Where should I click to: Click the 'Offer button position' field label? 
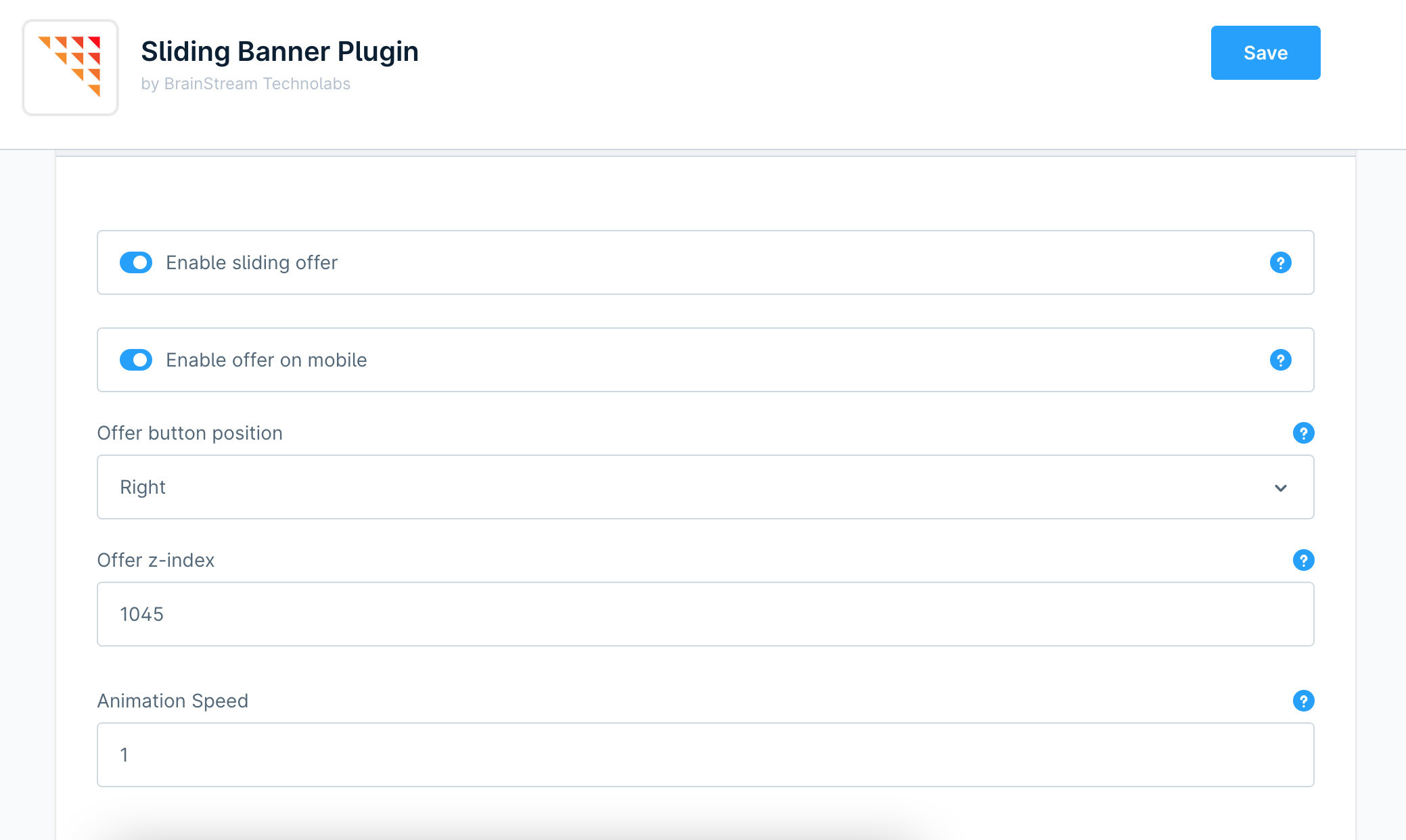[190, 433]
